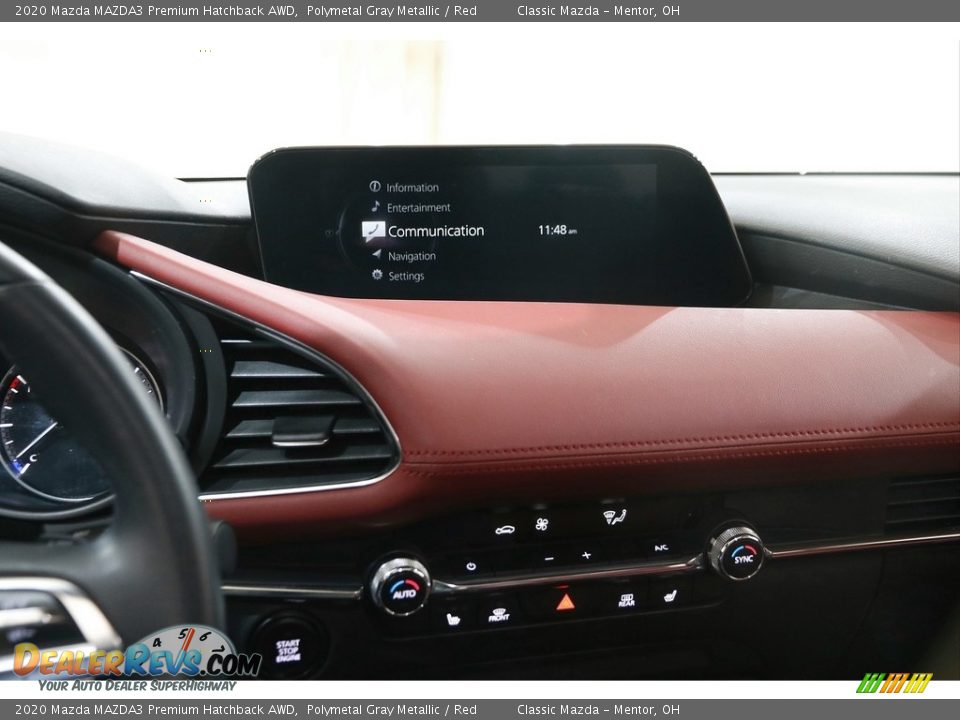This screenshot has height=720, width=960.
Task: Open the Settings menu item
Action: click(x=398, y=276)
